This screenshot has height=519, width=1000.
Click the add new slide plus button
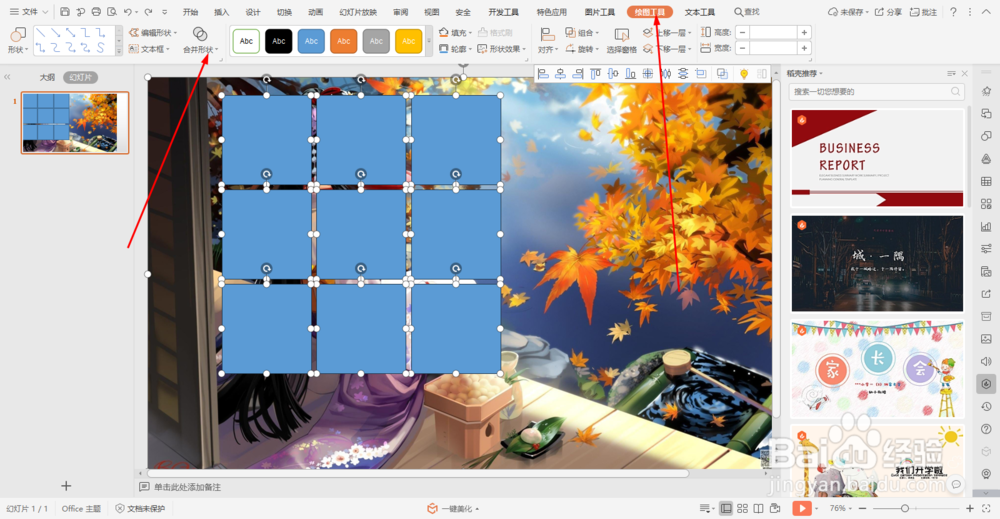(66, 486)
